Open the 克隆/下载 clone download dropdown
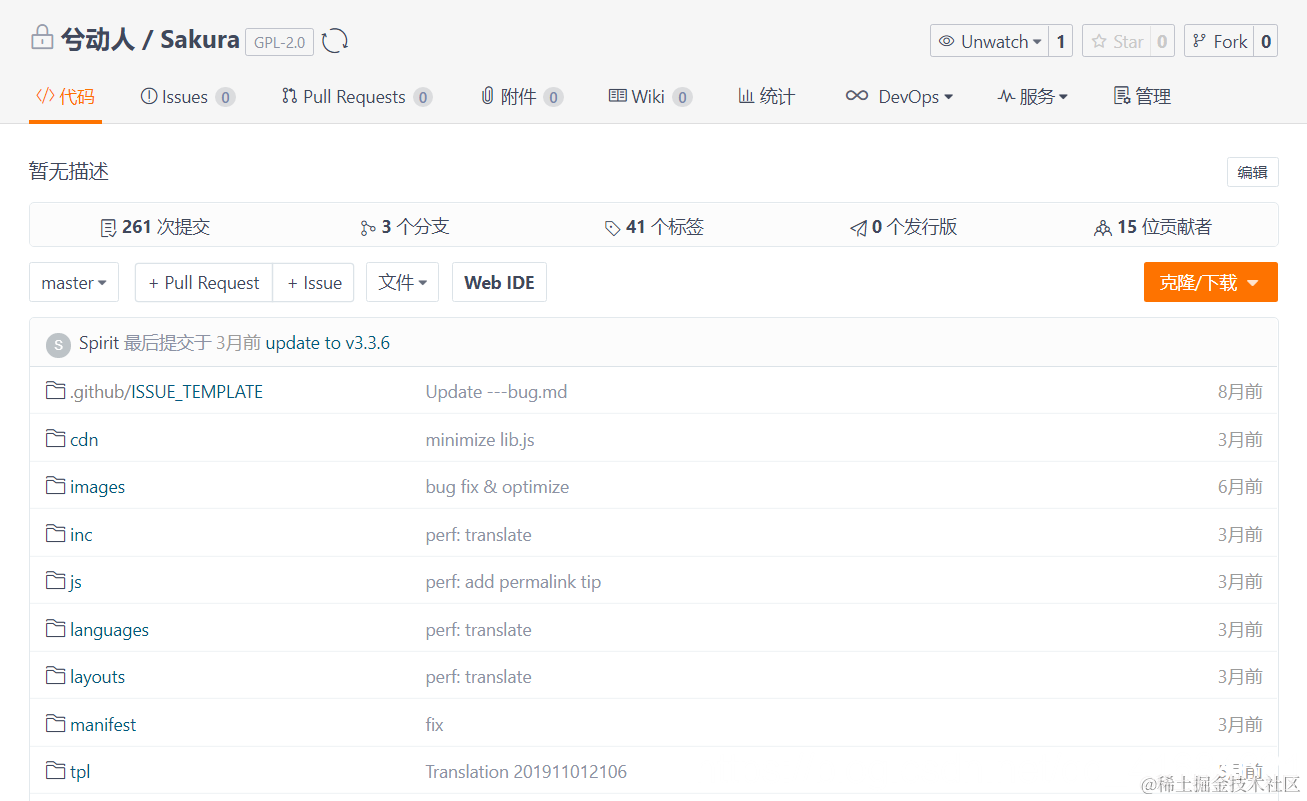Screen dimensions: 1307x801 [1211, 283]
